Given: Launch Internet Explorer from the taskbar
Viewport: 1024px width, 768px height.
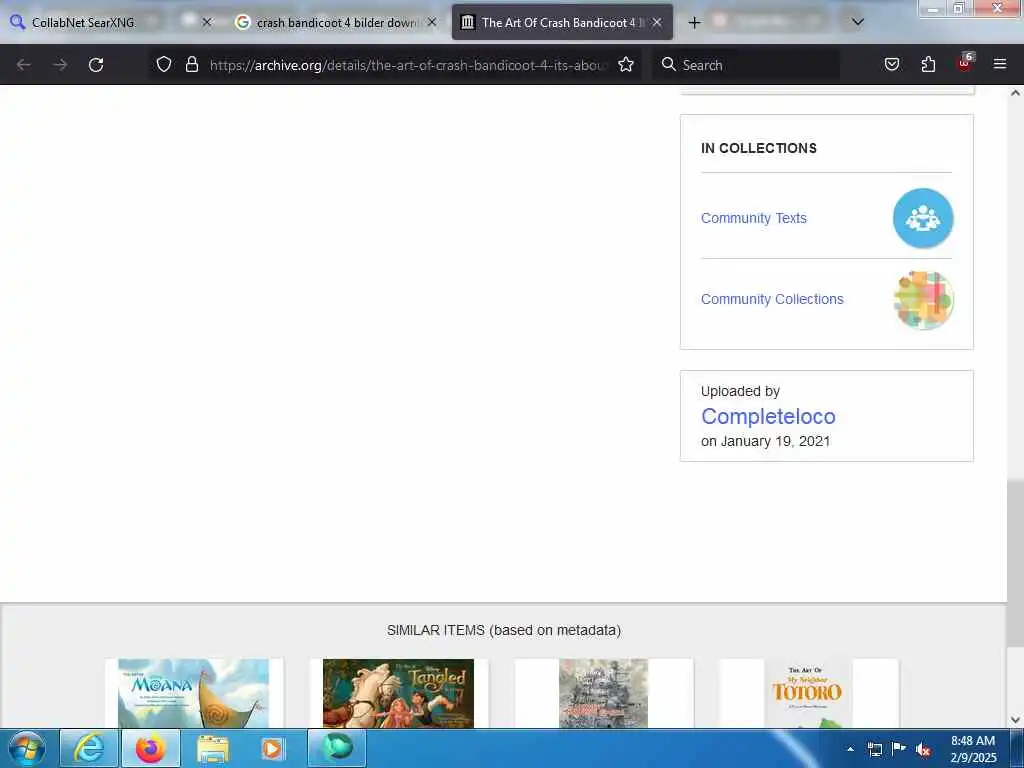Looking at the screenshot, I should [89, 748].
